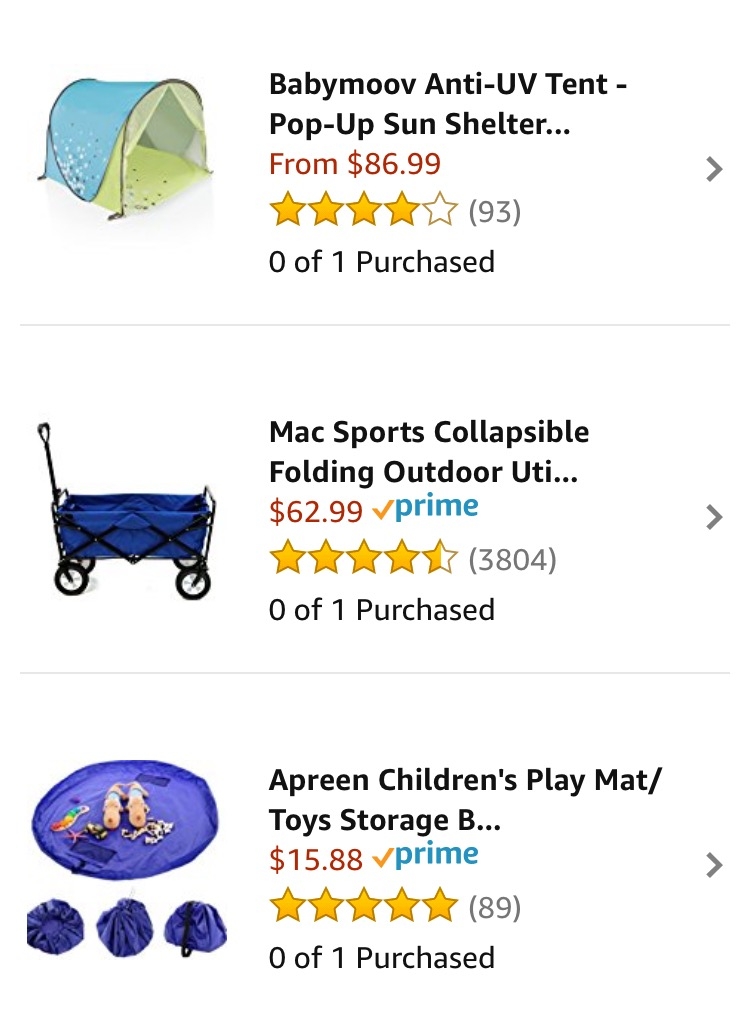Screen dimensions: 750x1013
Task: Tap the Prime badge beside $62.99
Action: tap(426, 509)
